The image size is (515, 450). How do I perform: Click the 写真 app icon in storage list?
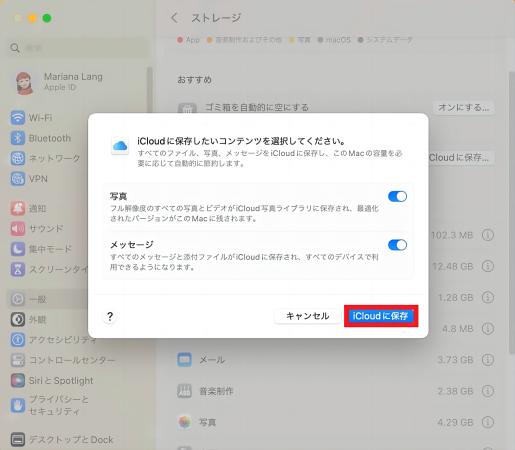(x=184, y=422)
